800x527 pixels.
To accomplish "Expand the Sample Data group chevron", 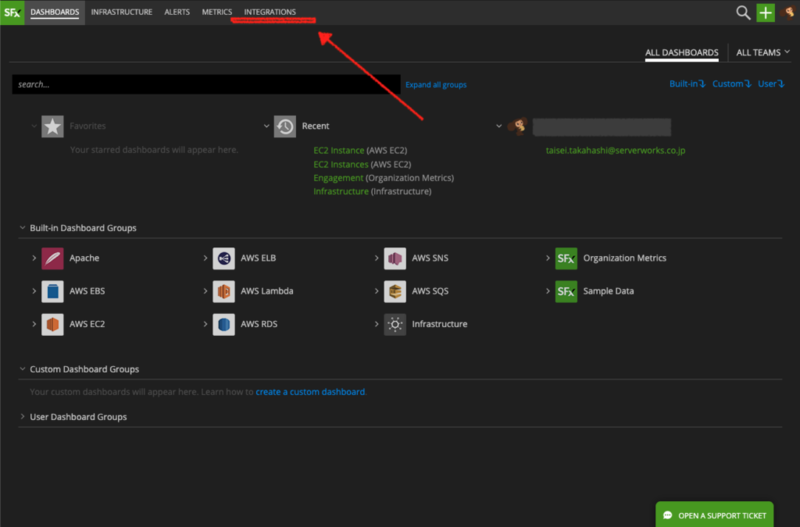I will click(547, 291).
